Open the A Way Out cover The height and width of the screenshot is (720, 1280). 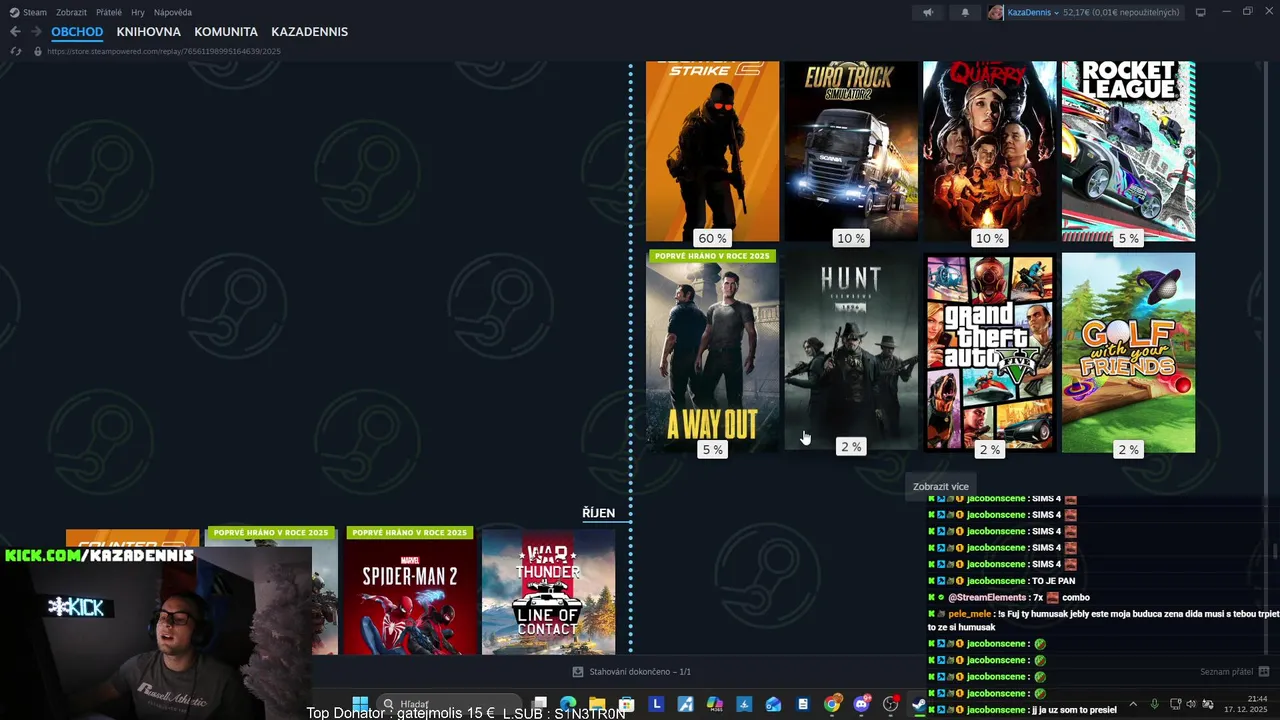712,352
